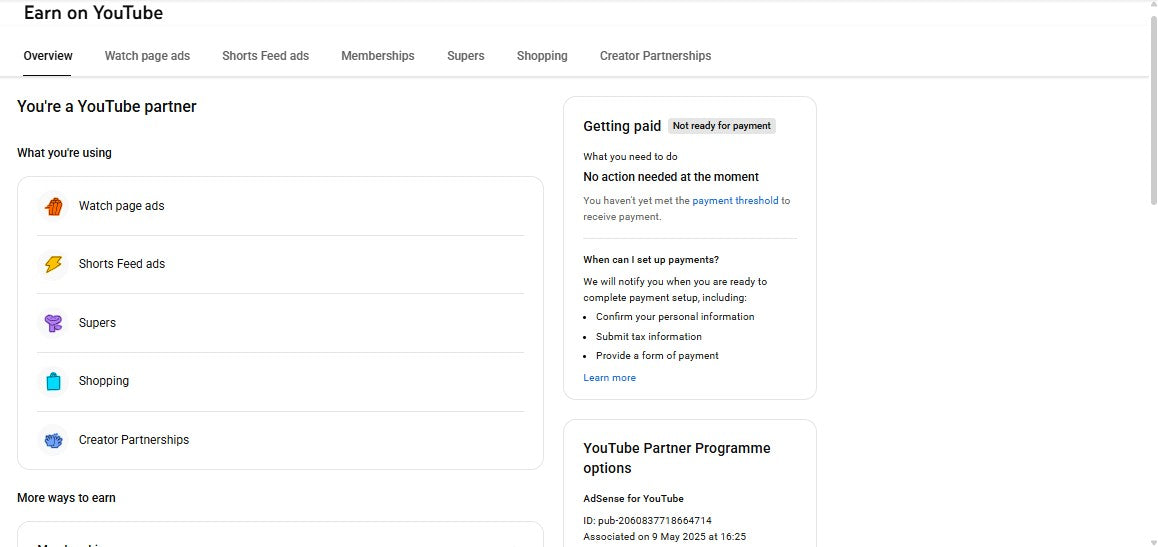Click the More ways to earn heading
The width and height of the screenshot is (1158, 547).
(x=66, y=498)
